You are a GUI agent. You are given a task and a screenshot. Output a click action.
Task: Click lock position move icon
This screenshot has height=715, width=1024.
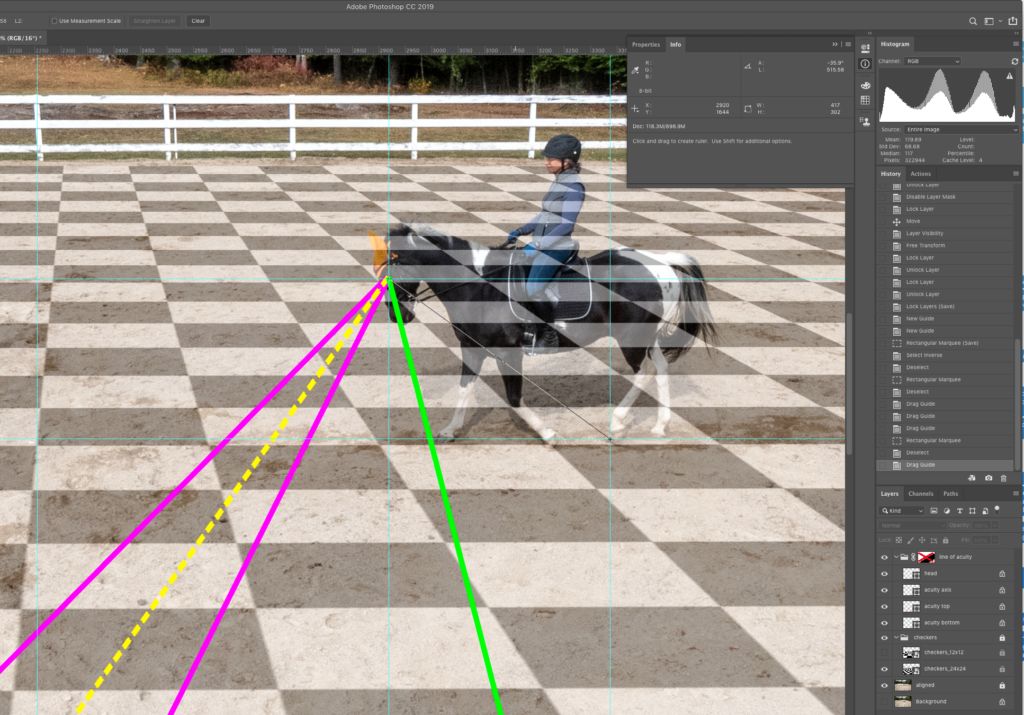(x=922, y=540)
